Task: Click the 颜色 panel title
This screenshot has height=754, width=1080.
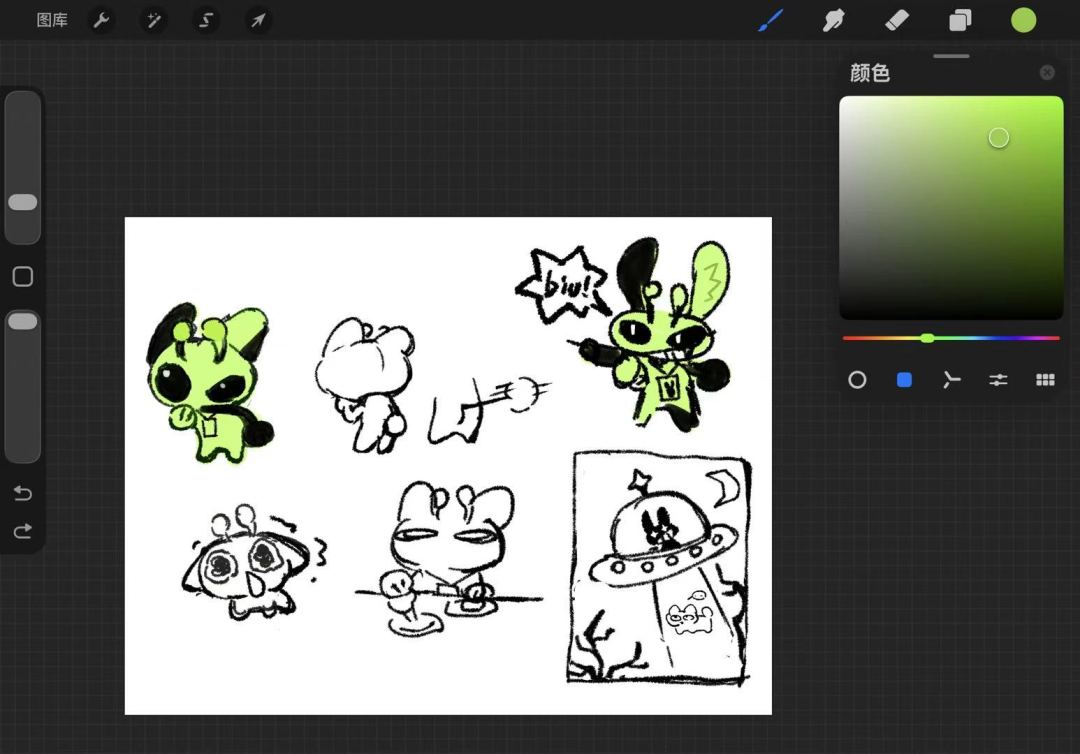Action: (870, 72)
